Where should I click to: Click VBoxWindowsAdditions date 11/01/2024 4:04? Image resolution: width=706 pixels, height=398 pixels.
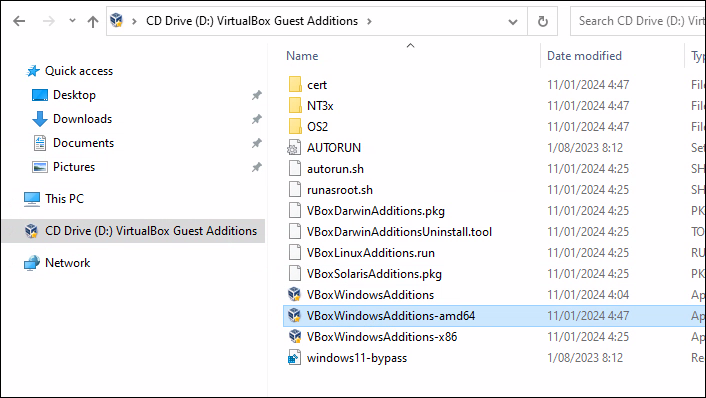click(x=588, y=295)
